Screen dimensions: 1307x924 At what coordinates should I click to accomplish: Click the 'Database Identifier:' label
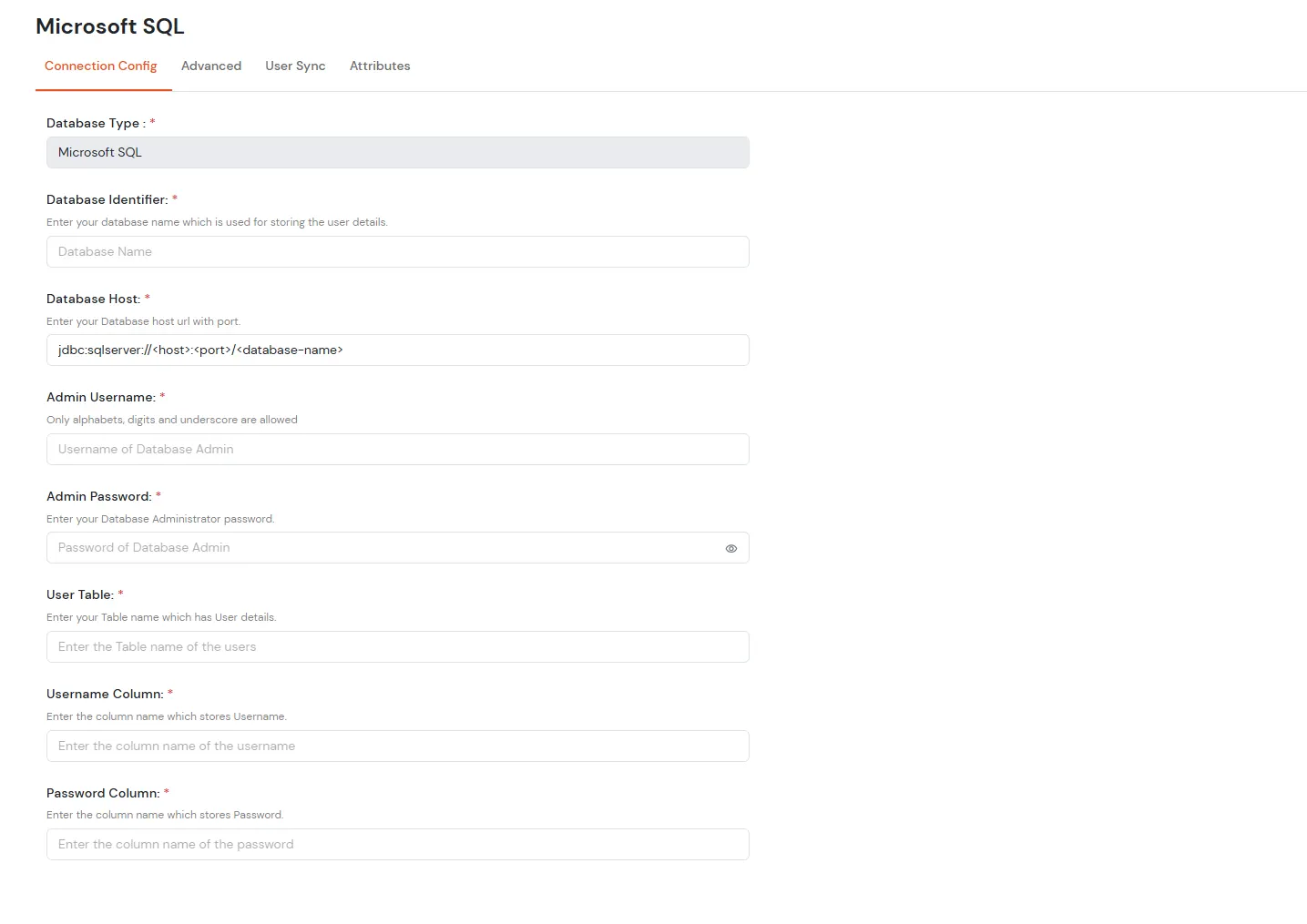coord(107,199)
